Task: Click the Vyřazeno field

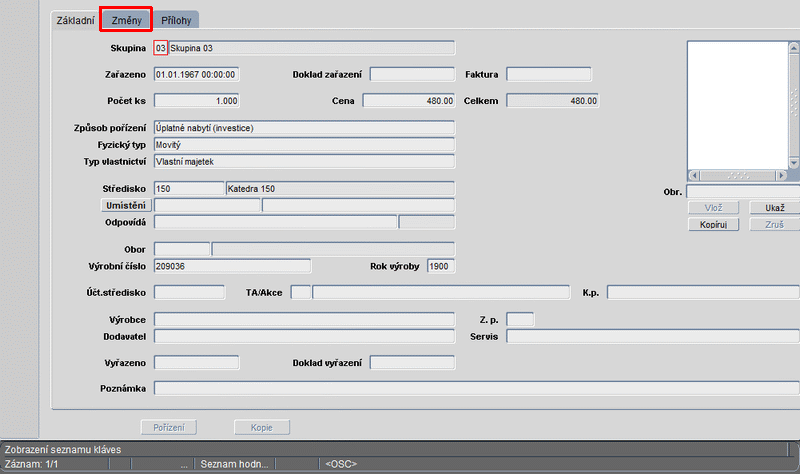Action: [196, 363]
